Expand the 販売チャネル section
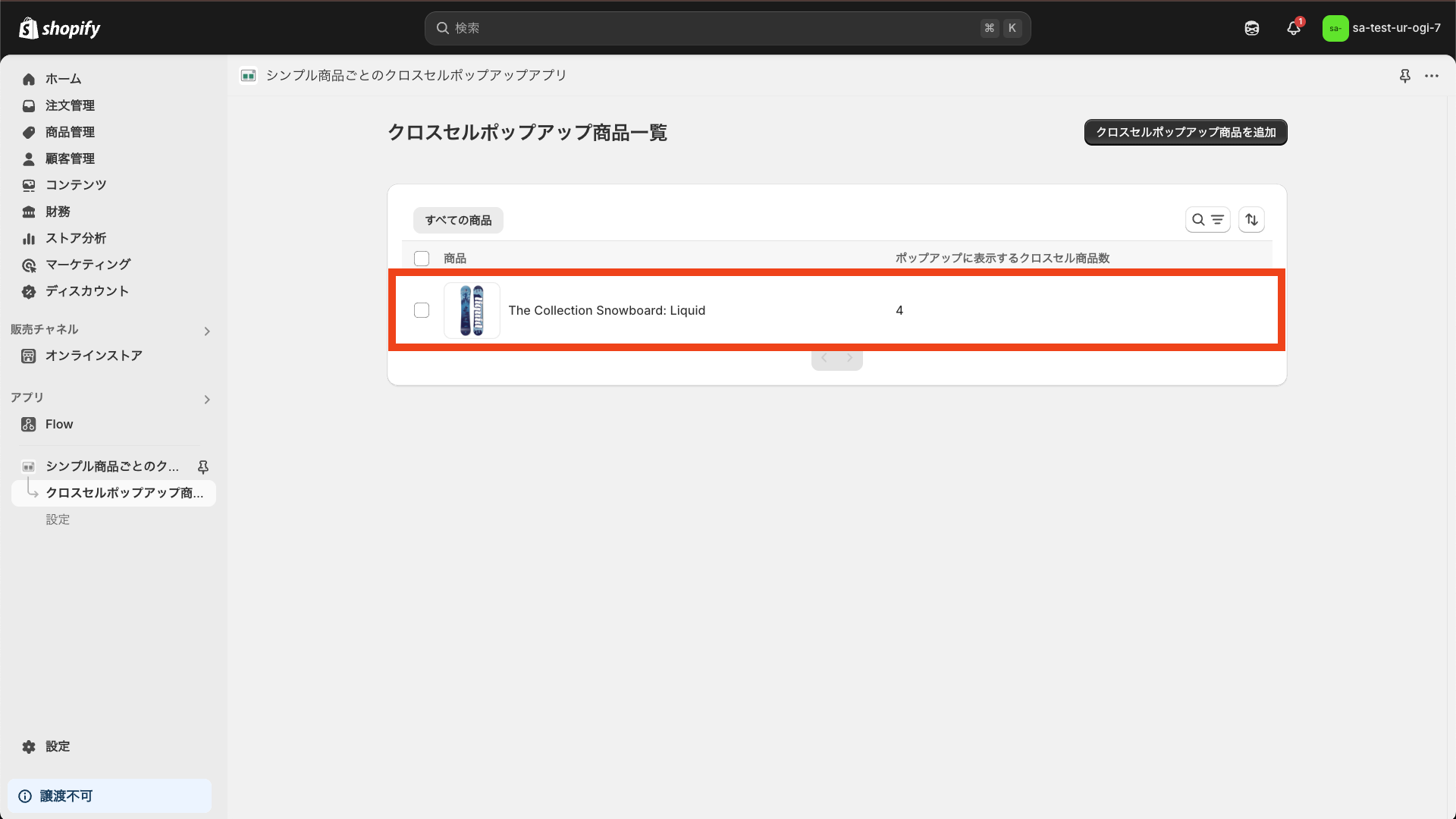Image resolution: width=1456 pixels, height=819 pixels. click(206, 331)
